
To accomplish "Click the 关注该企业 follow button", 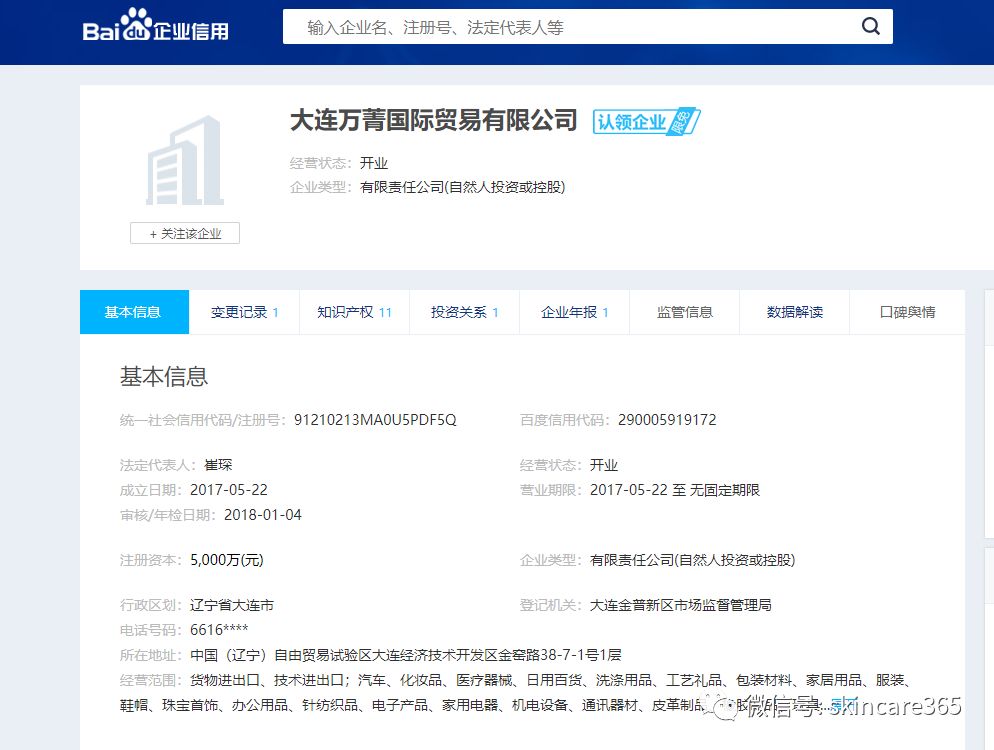I will [184, 233].
